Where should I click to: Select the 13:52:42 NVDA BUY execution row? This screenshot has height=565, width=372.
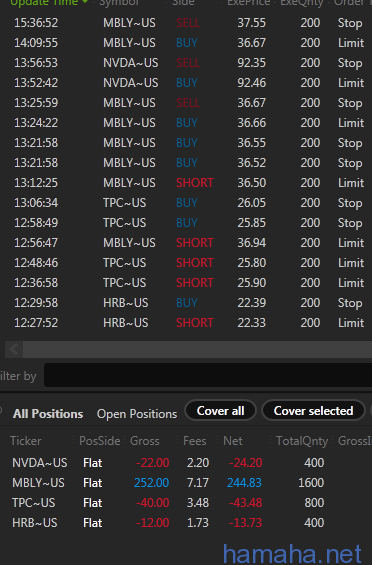point(186,83)
